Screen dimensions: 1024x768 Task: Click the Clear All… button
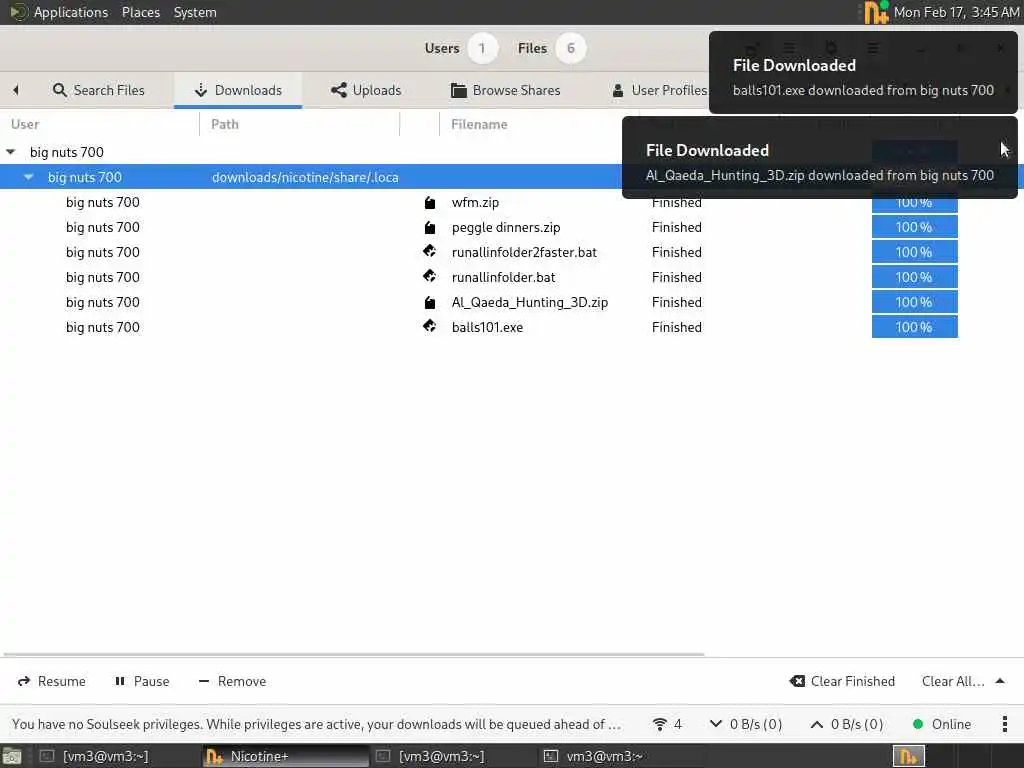click(953, 681)
